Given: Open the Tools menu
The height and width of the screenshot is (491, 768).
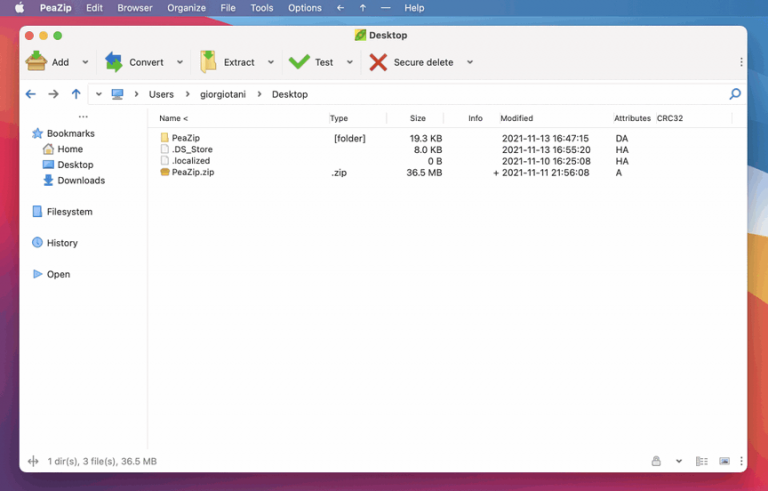Looking at the screenshot, I should pos(261,8).
